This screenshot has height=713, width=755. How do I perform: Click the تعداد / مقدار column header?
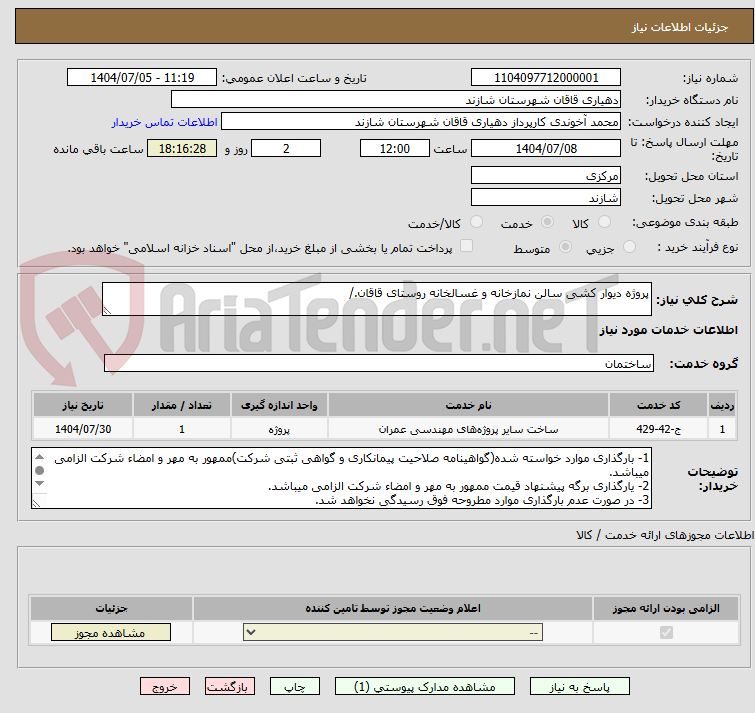pos(182,405)
